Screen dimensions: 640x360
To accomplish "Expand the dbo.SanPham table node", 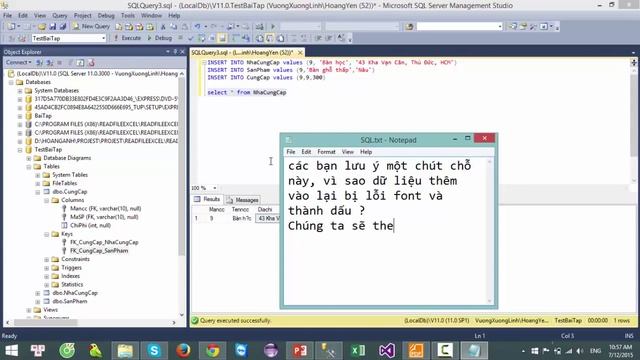I will [x=38, y=302].
